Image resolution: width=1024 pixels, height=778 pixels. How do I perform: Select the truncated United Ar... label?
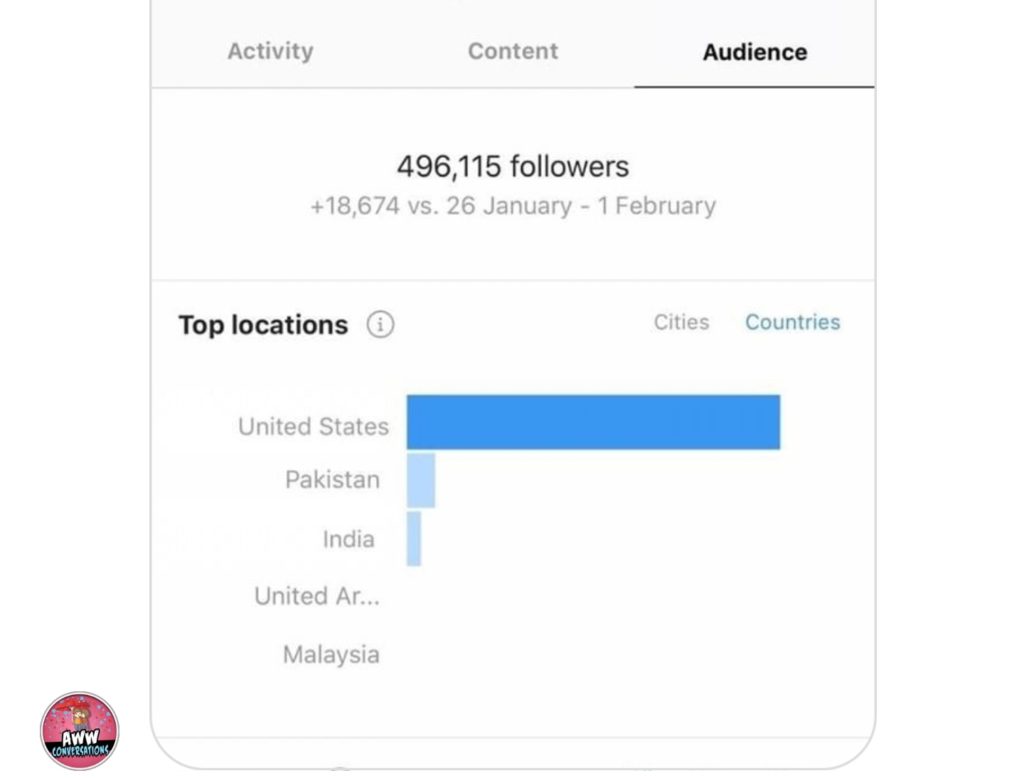317,596
